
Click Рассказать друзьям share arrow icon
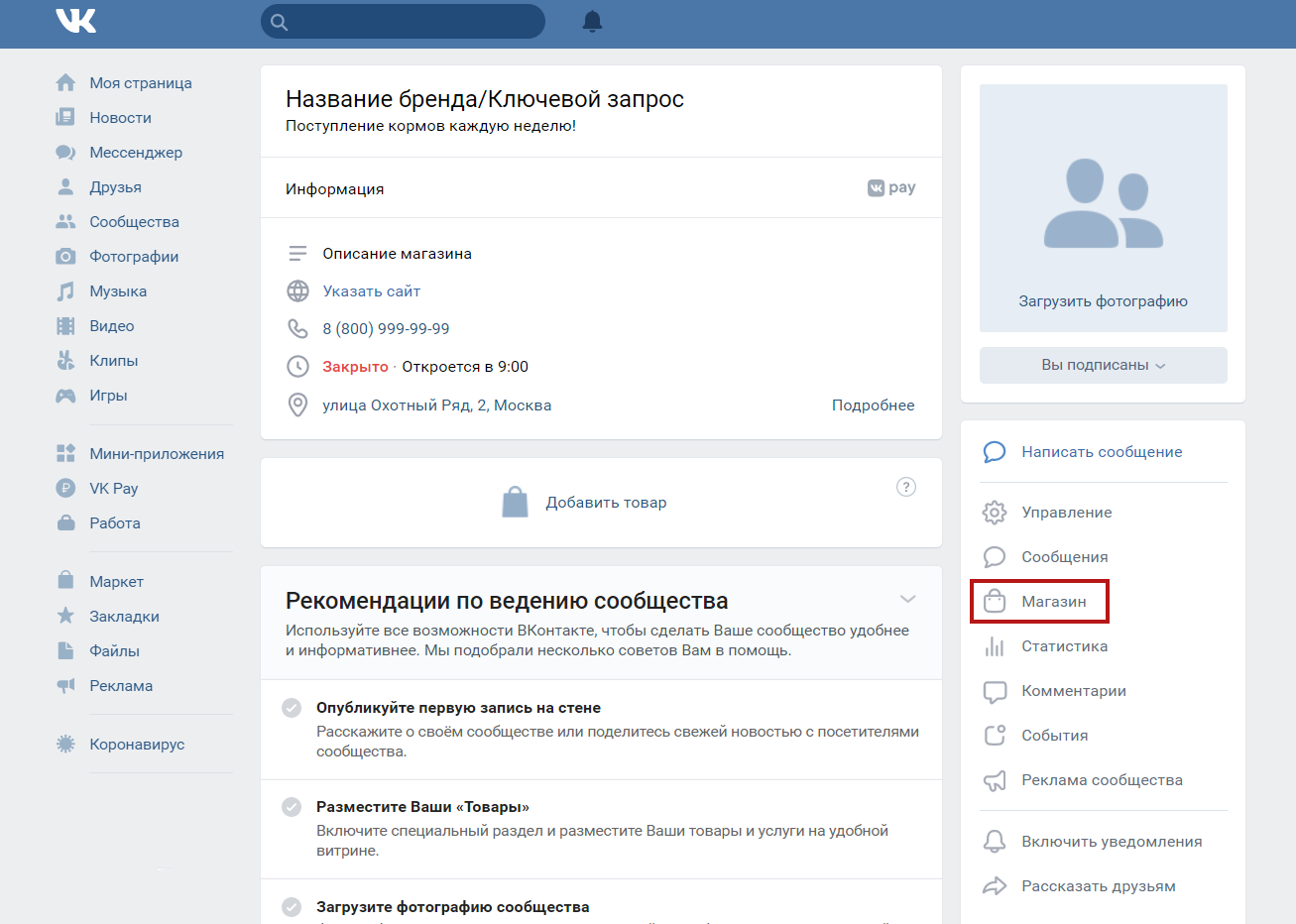(994, 886)
